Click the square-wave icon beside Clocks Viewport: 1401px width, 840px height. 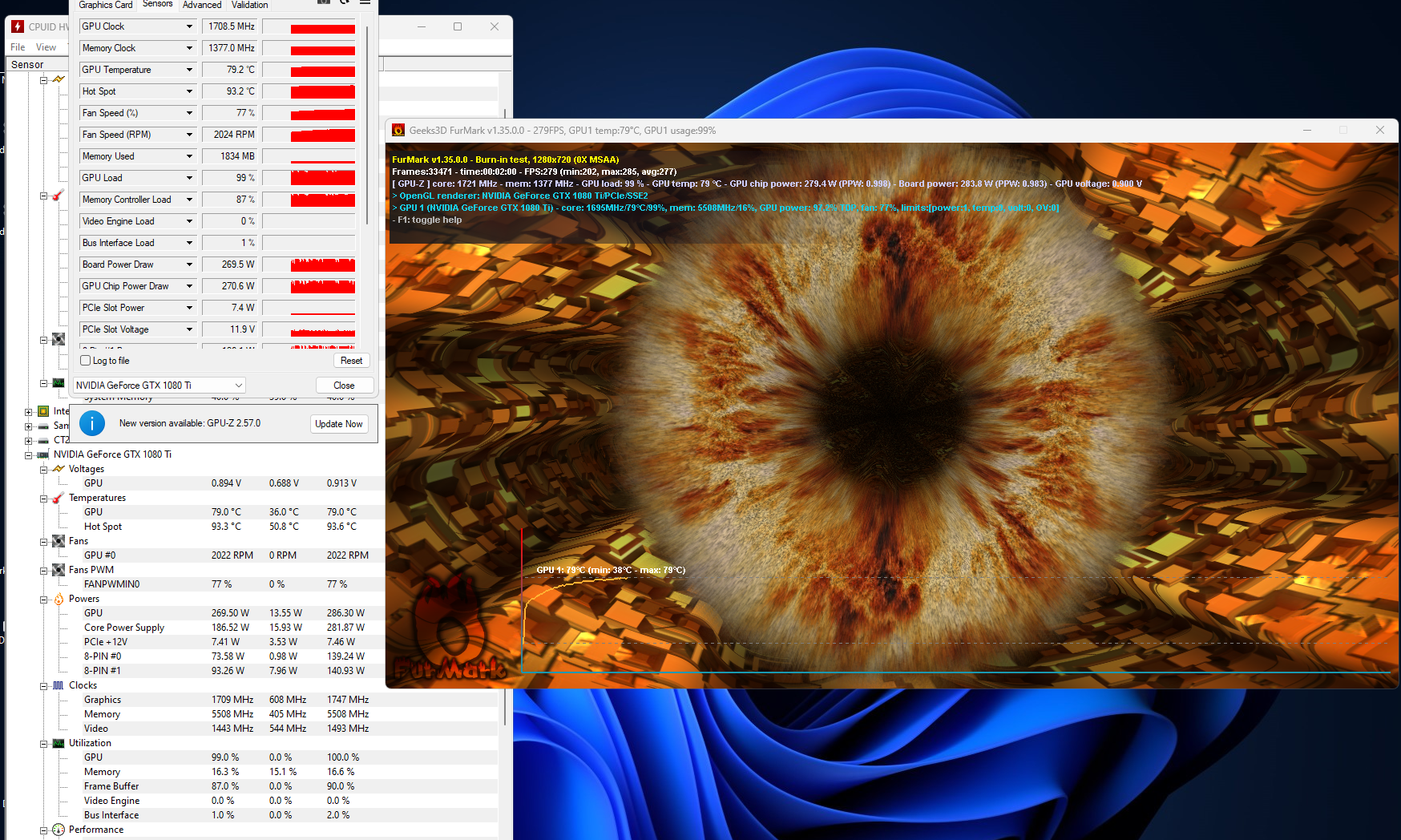(x=59, y=685)
